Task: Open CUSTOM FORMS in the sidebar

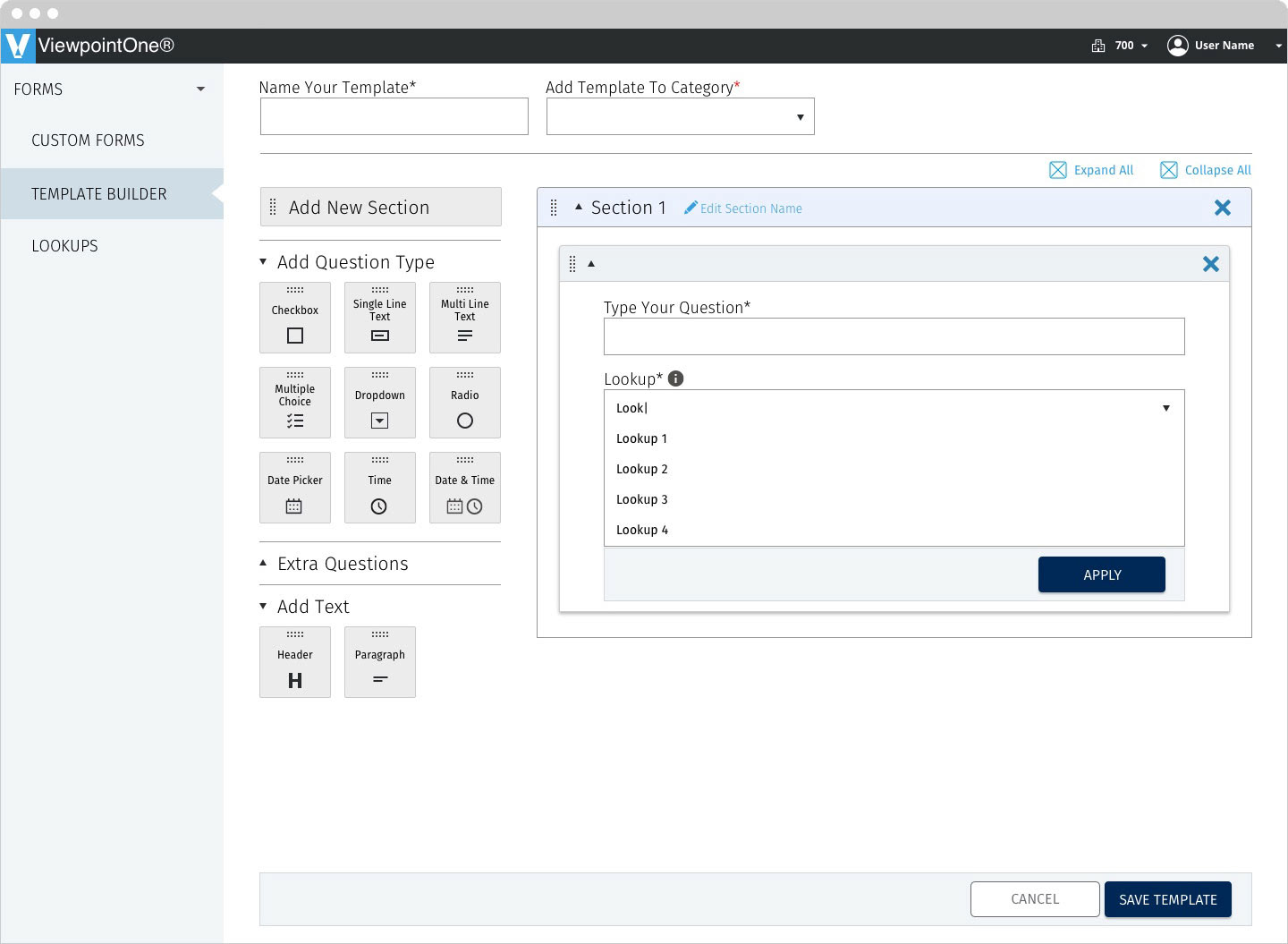Action: coord(88,140)
